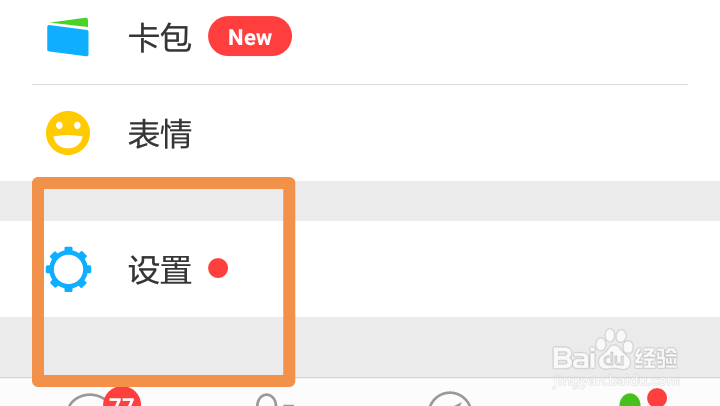
Task: Click the red New badge
Action: pyautogui.click(x=250, y=36)
